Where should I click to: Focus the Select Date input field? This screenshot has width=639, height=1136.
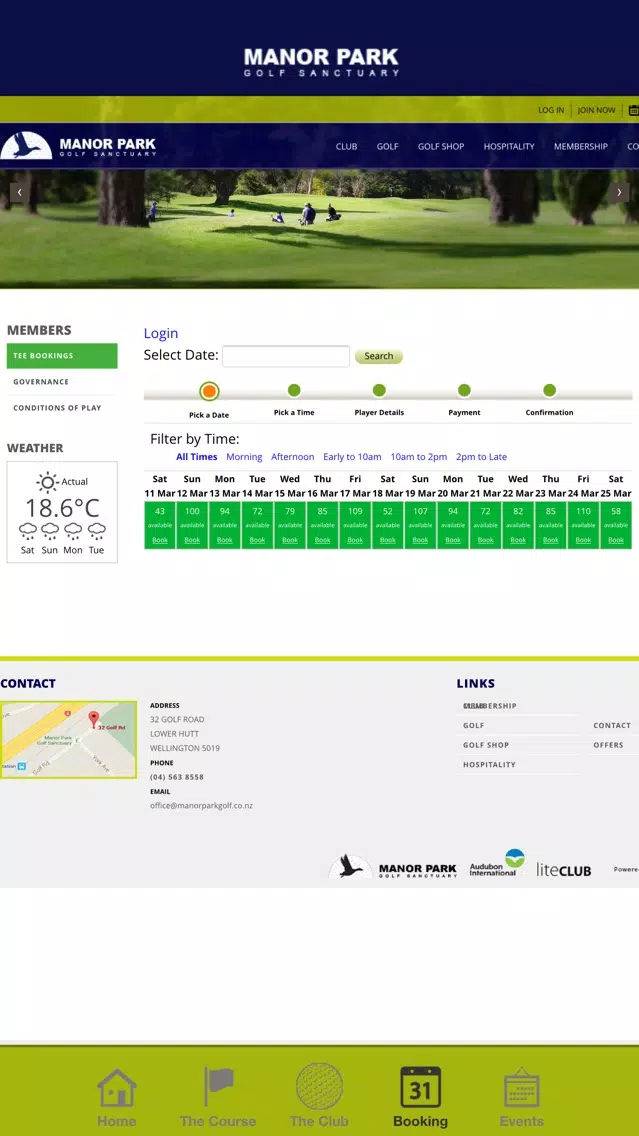pyautogui.click(x=286, y=356)
